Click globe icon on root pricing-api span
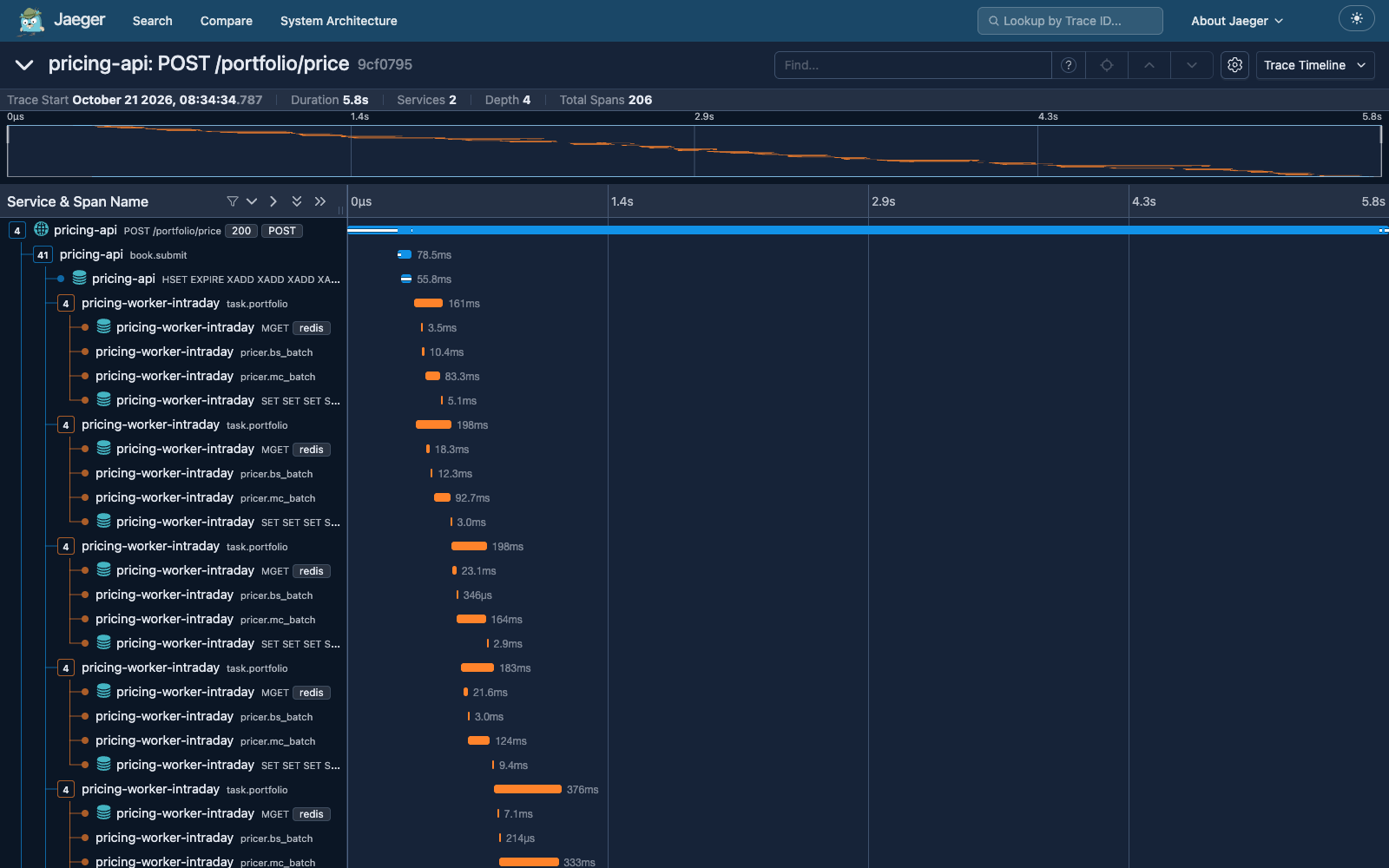Image resolution: width=1389 pixels, height=868 pixels. (x=41, y=229)
